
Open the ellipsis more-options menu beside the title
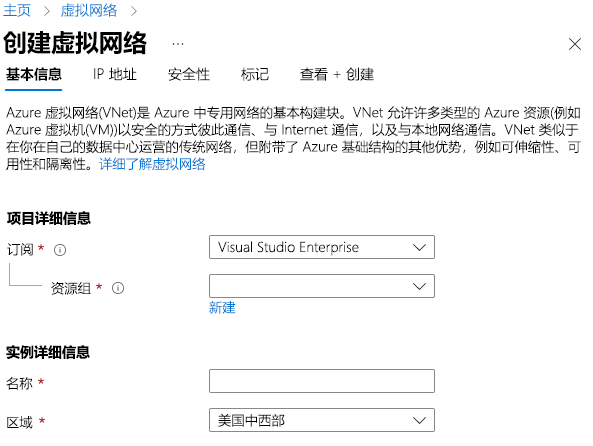[x=178, y=44]
